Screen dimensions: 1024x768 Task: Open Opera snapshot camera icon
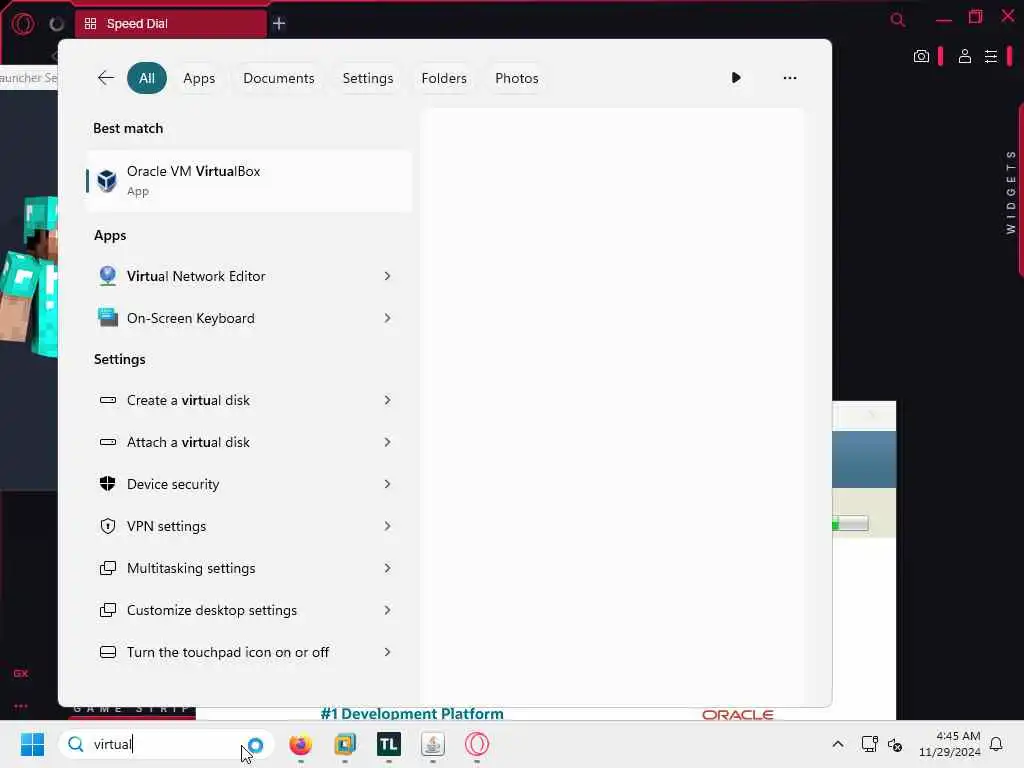(x=921, y=56)
